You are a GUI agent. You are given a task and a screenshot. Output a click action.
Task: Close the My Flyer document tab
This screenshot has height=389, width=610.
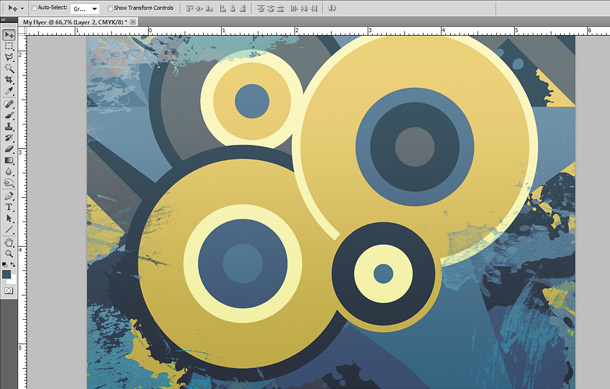click(133, 22)
